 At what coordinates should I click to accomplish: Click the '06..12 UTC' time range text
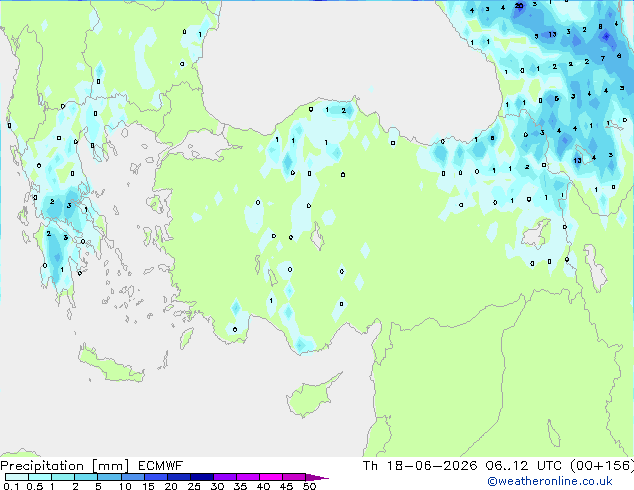click(x=524, y=466)
